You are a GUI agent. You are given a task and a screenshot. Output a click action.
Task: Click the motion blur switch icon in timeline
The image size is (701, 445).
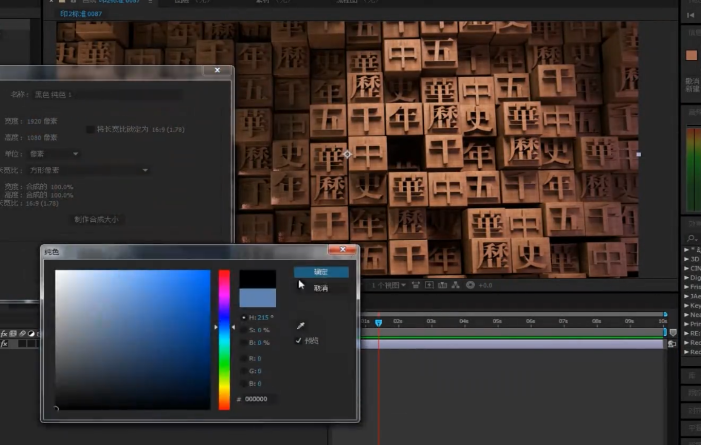coord(22,334)
